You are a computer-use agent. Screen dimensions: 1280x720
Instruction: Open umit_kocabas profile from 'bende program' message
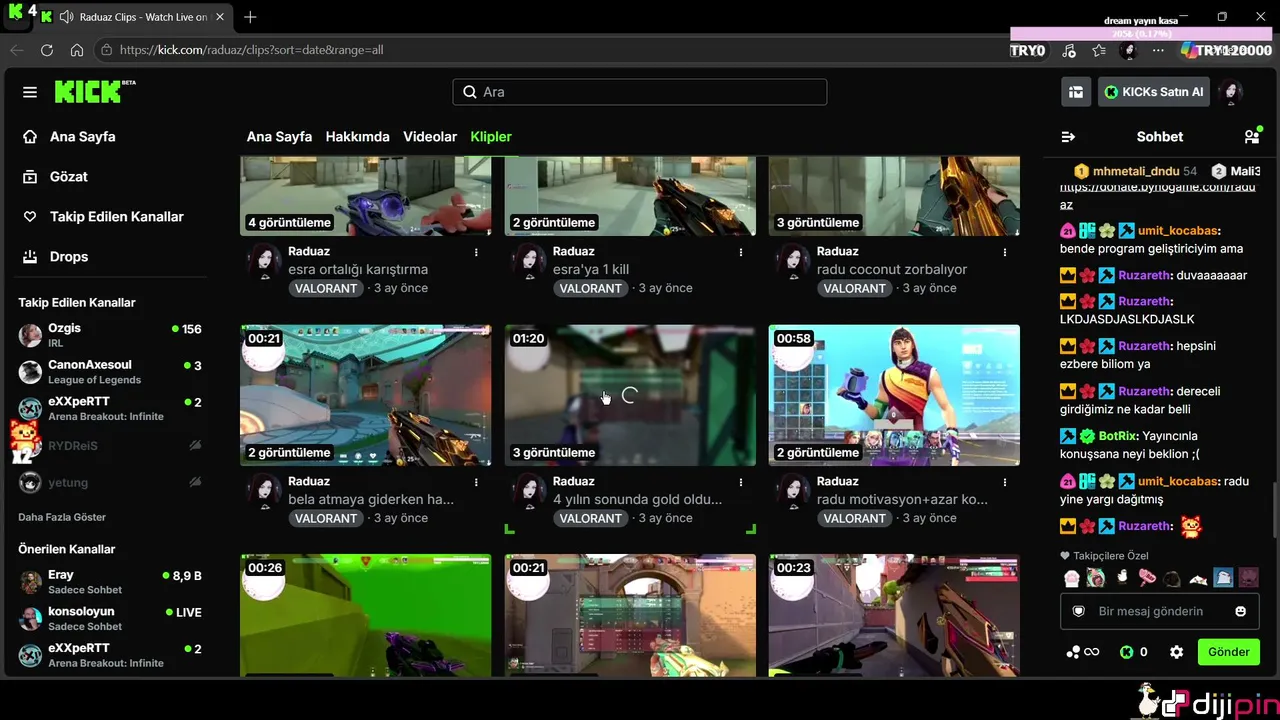pos(1178,230)
